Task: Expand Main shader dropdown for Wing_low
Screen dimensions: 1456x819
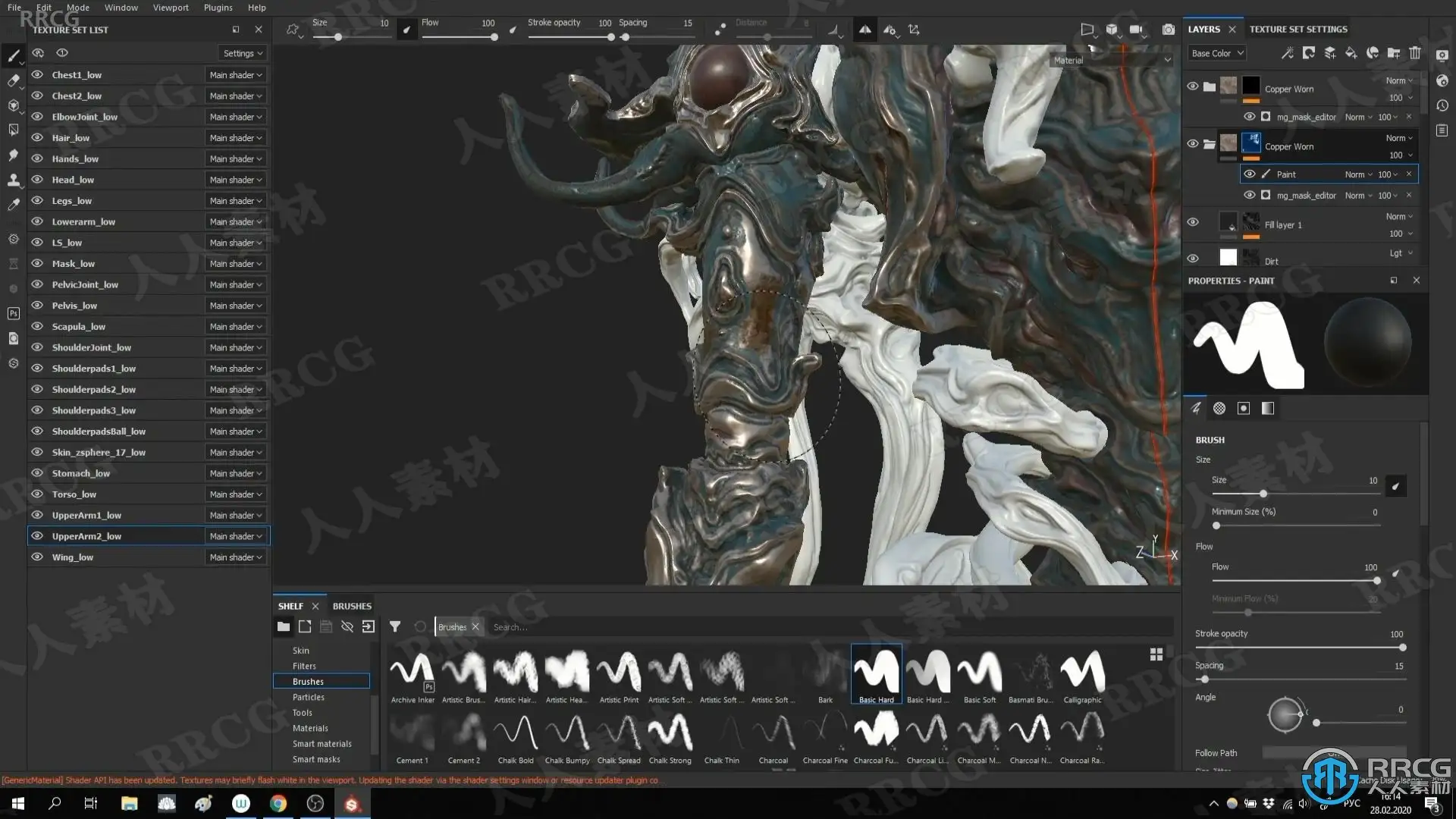Action: 236,557
